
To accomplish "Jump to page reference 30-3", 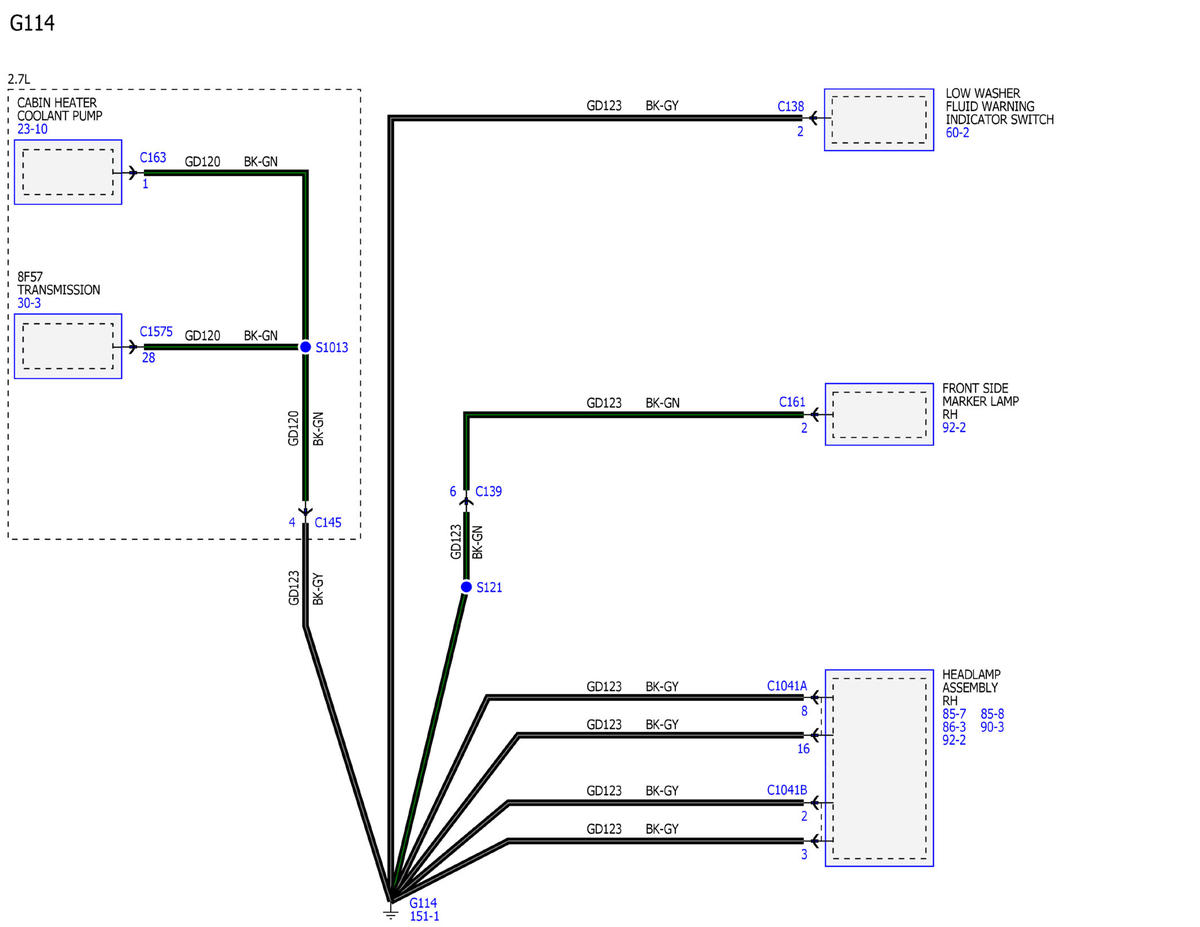I will [x=28, y=303].
